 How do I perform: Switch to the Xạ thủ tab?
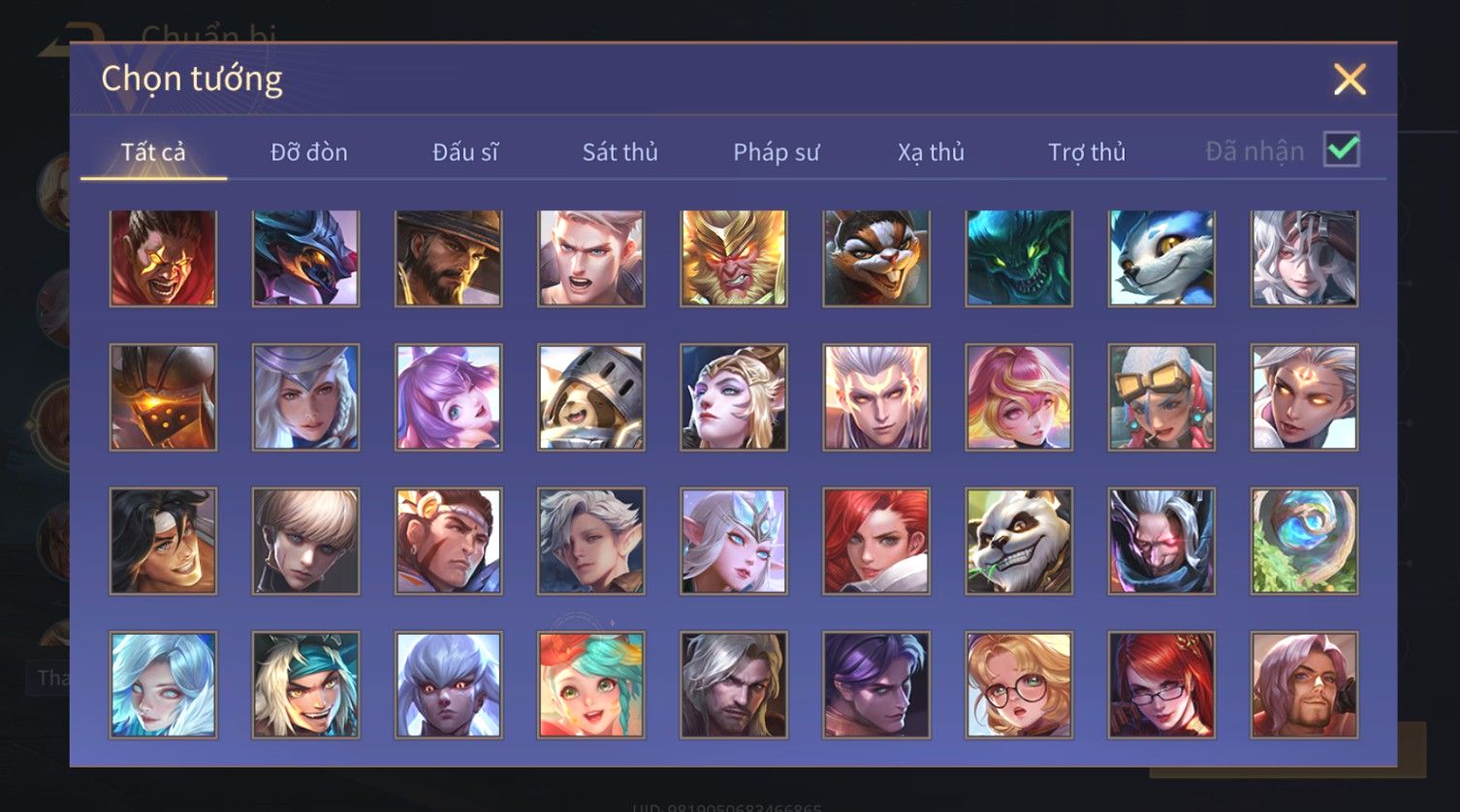point(931,152)
